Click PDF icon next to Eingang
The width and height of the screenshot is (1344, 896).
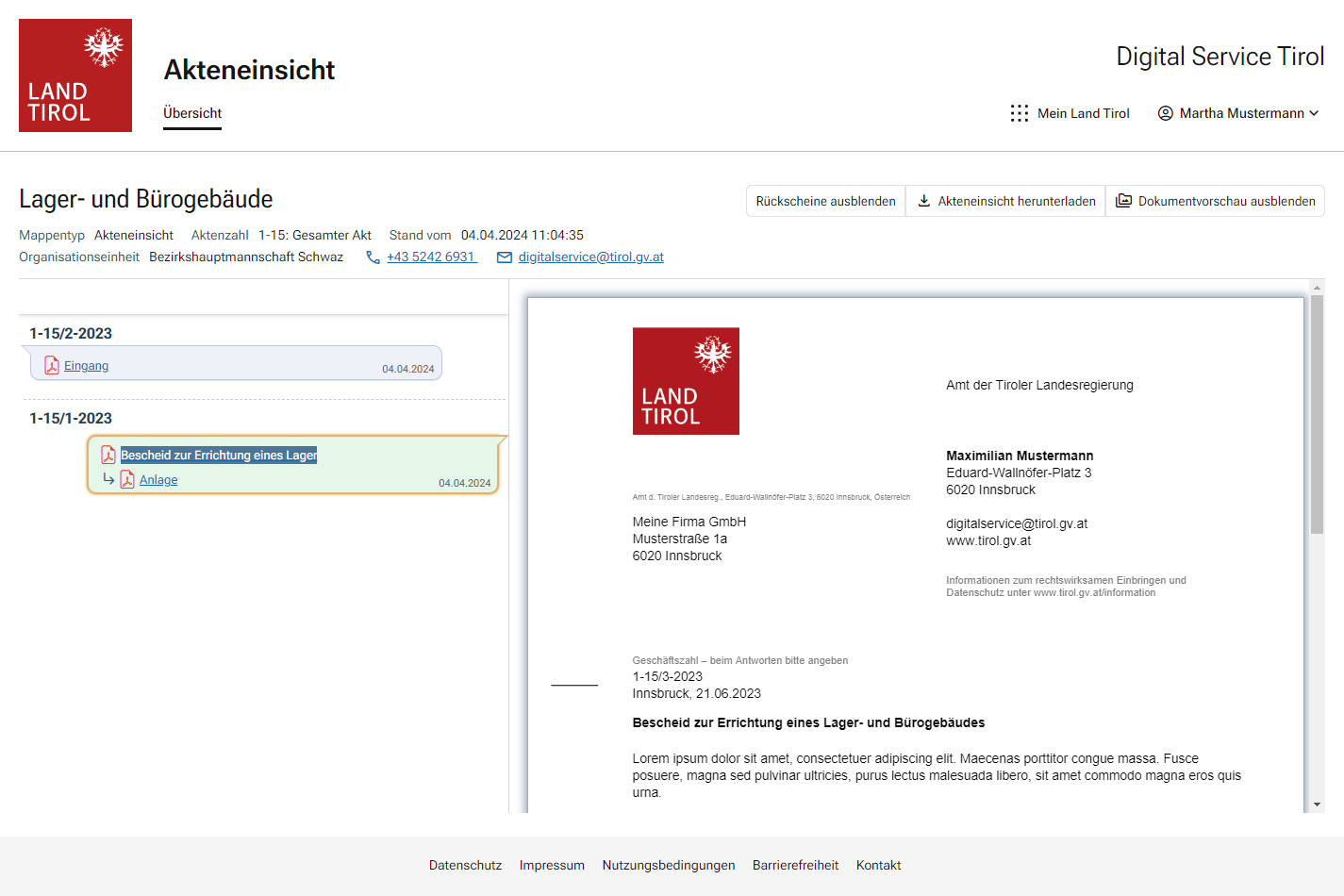[52, 366]
